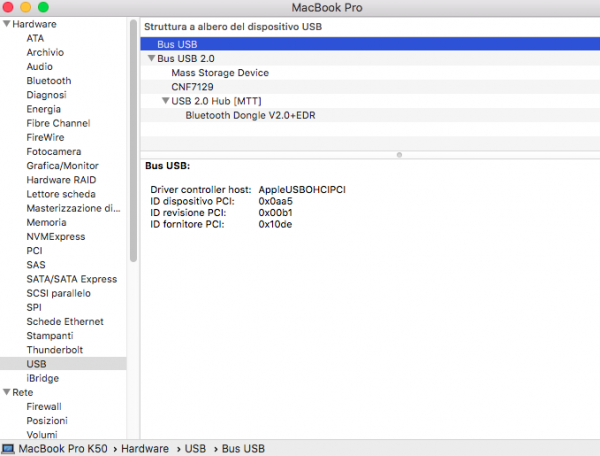Click the Rete sidebar heading
The width and height of the screenshot is (600, 456).
tap(23, 392)
